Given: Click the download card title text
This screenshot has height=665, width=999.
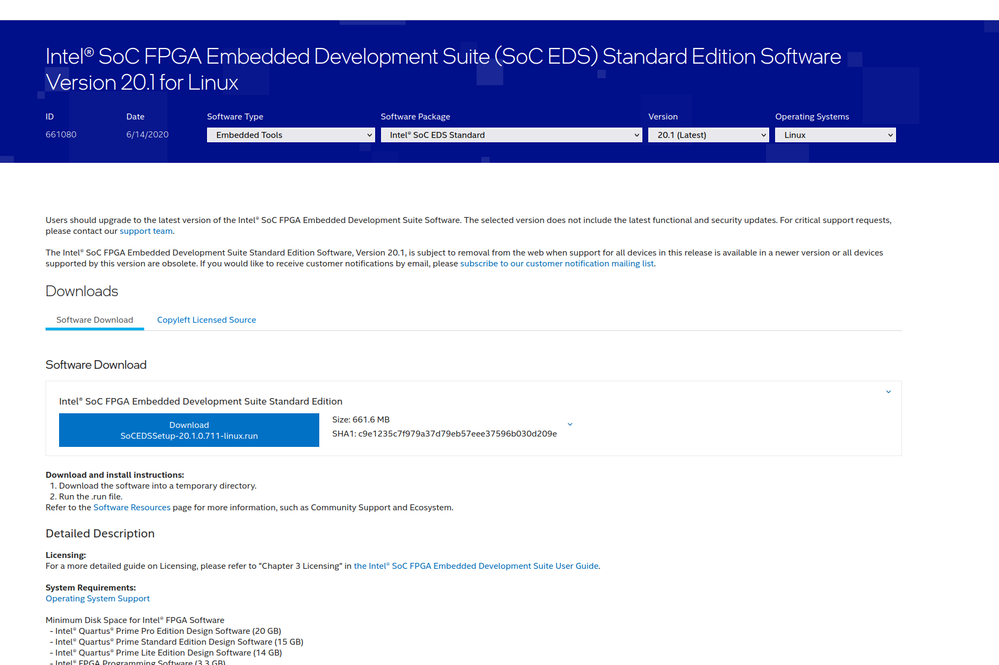Looking at the screenshot, I should point(201,402).
